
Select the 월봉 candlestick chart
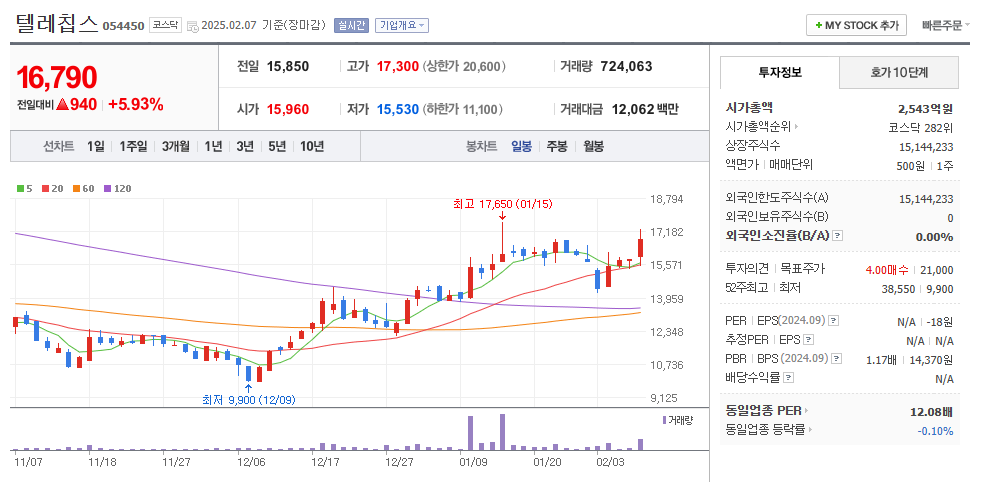tap(594, 146)
